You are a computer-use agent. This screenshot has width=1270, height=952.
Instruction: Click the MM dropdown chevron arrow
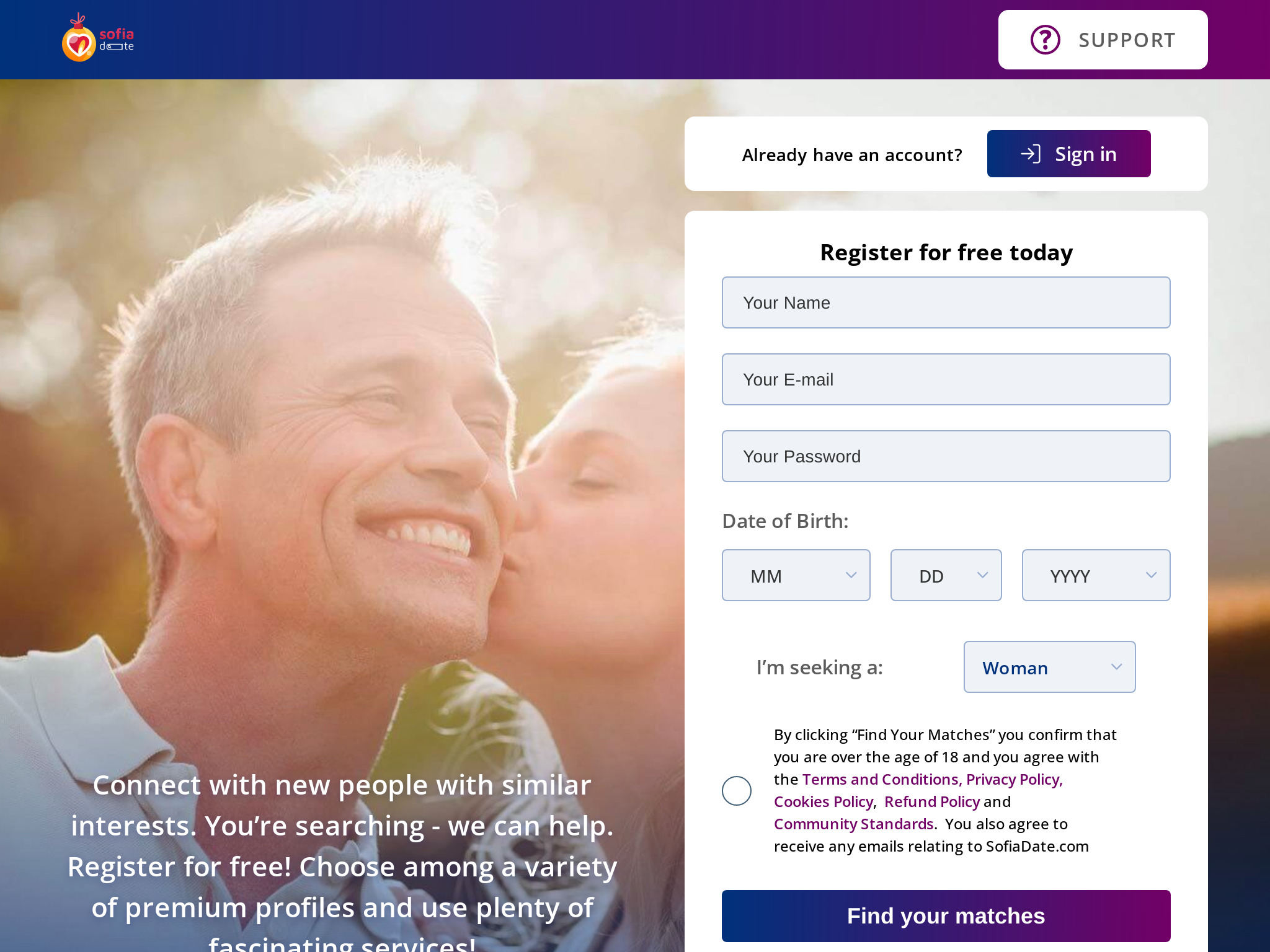(851, 575)
